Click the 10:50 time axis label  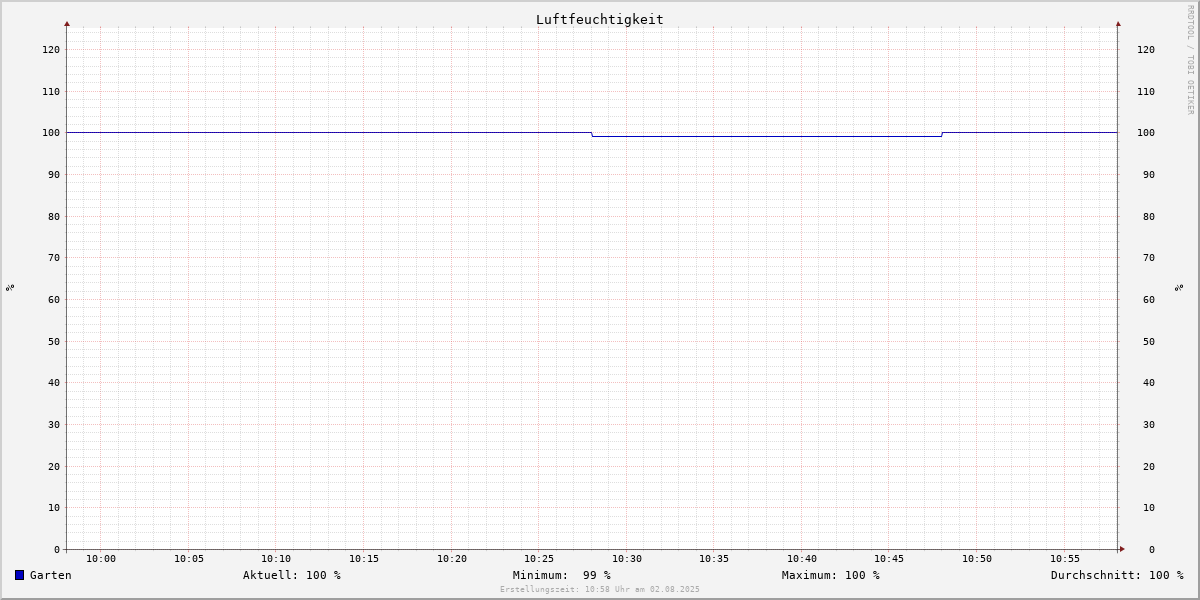click(x=977, y=559)
